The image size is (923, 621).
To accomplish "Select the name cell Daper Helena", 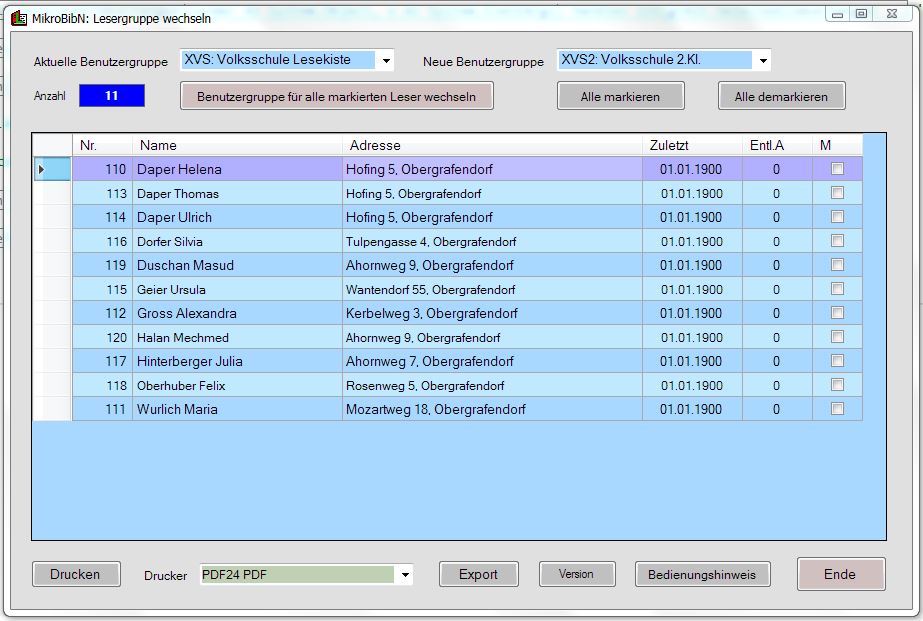I will [x=237, y=169].
